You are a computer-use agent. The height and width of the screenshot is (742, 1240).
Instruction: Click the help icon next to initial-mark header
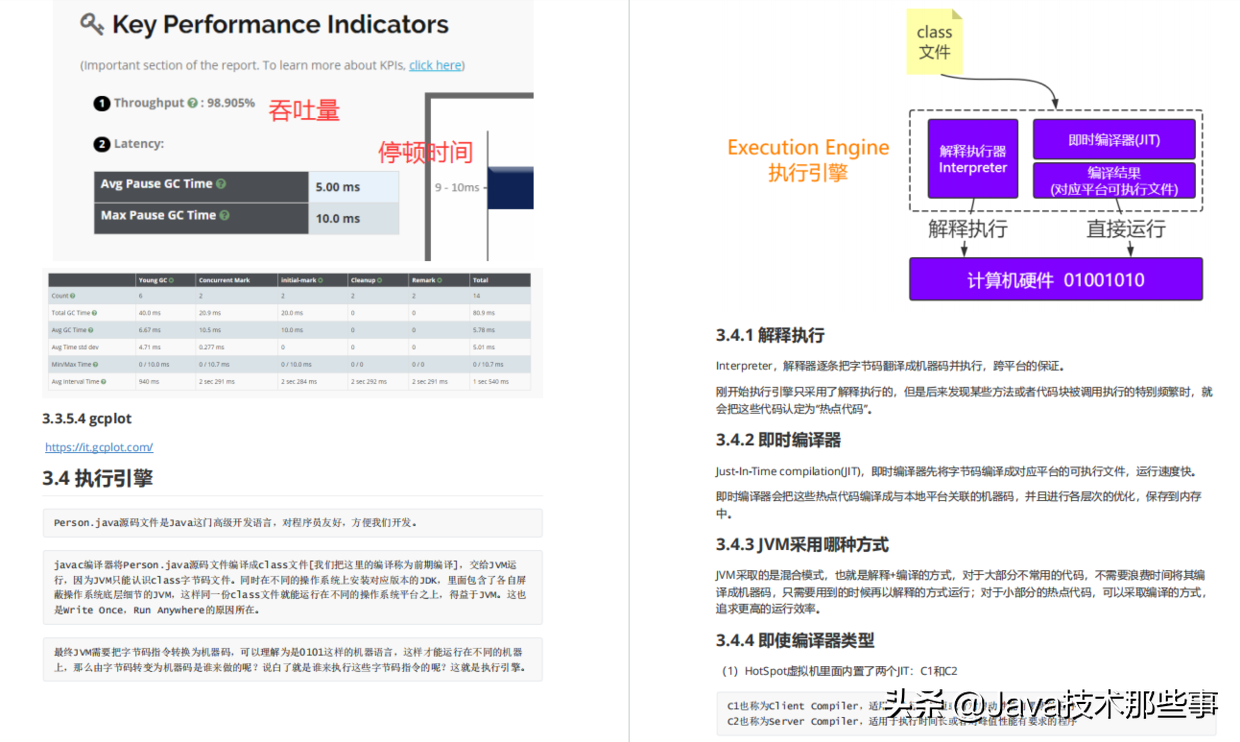point(318,280)
